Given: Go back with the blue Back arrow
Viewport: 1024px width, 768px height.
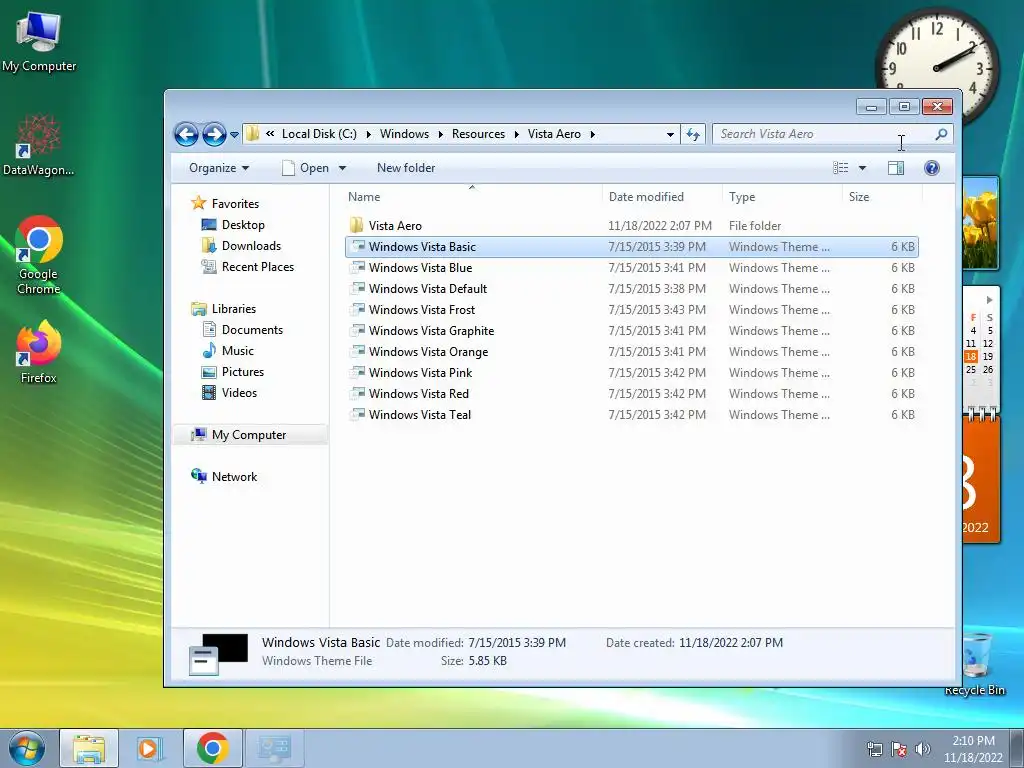Looking at the screenshot, I should click(186, 135).
